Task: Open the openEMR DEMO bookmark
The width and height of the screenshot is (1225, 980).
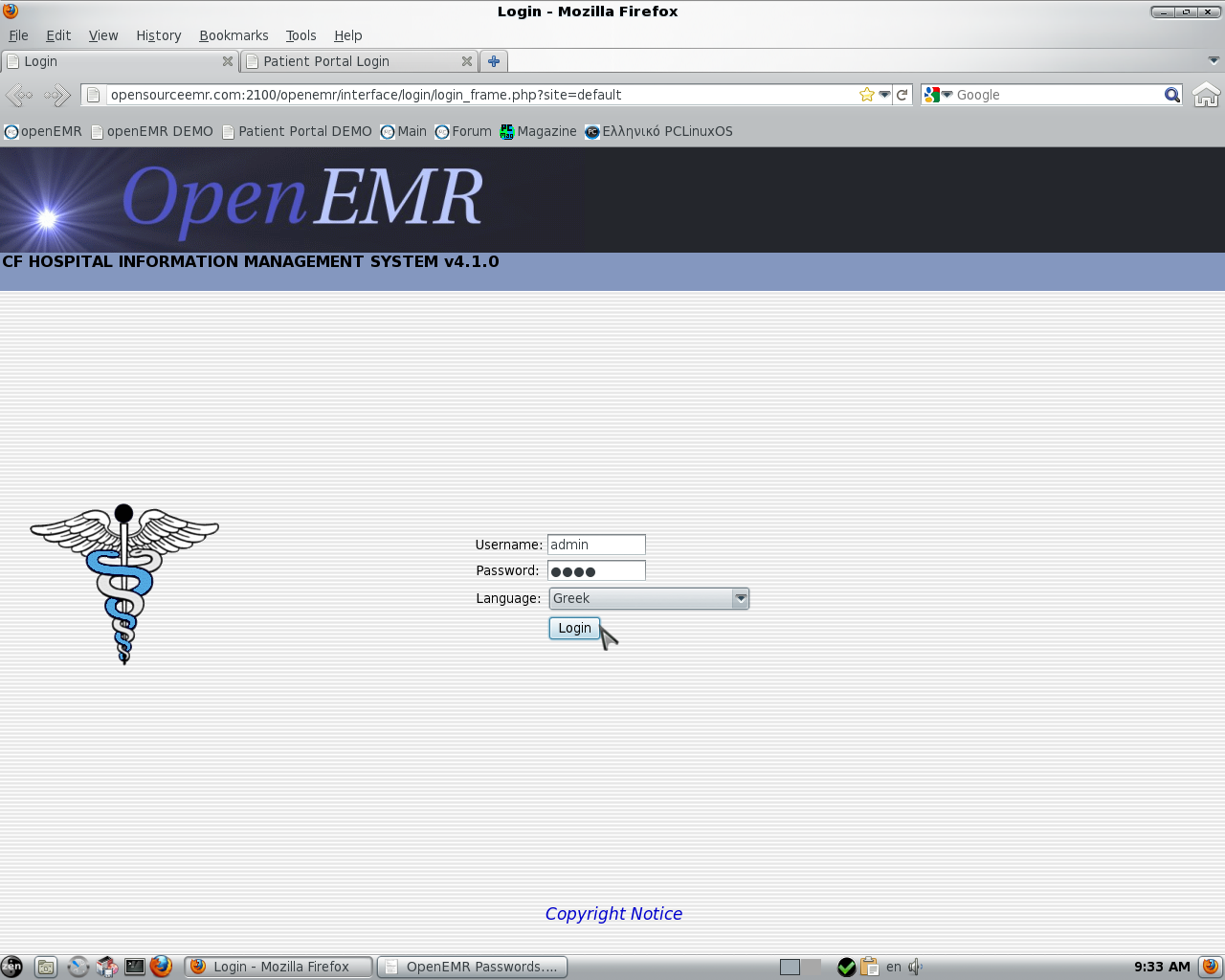Action: pyautogui.click(x=152, y=131)
